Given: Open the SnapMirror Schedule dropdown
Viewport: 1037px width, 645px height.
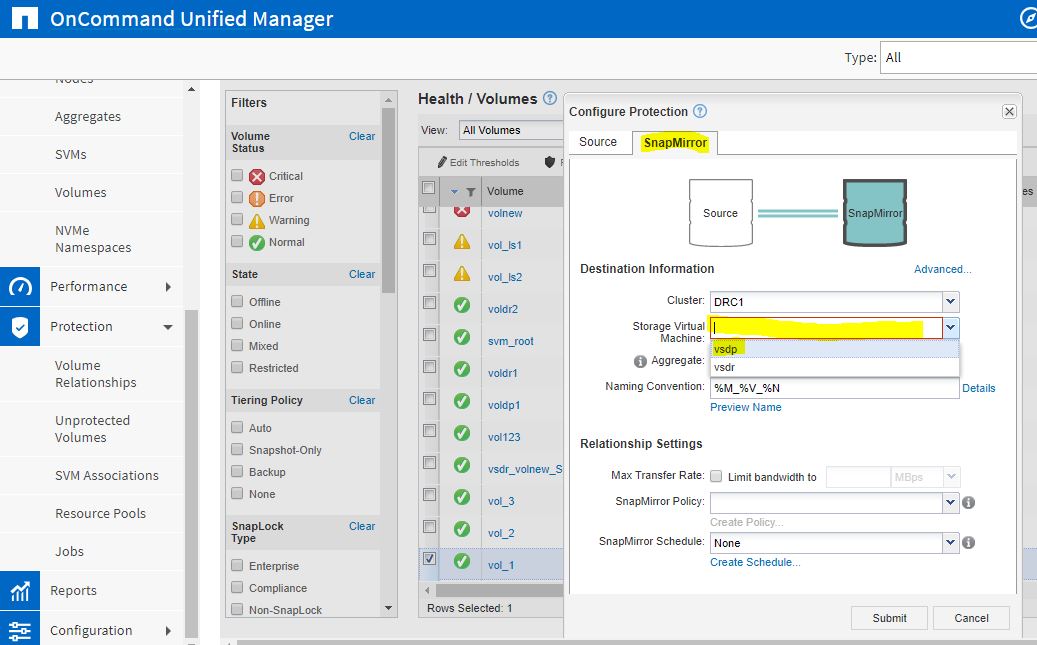Looking at the screenshot, I should (x=949, y=542).
